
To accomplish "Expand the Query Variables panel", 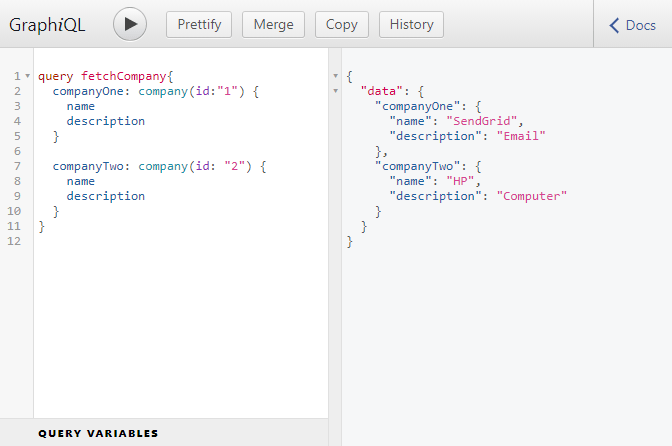I will click(x=98, y=433).
